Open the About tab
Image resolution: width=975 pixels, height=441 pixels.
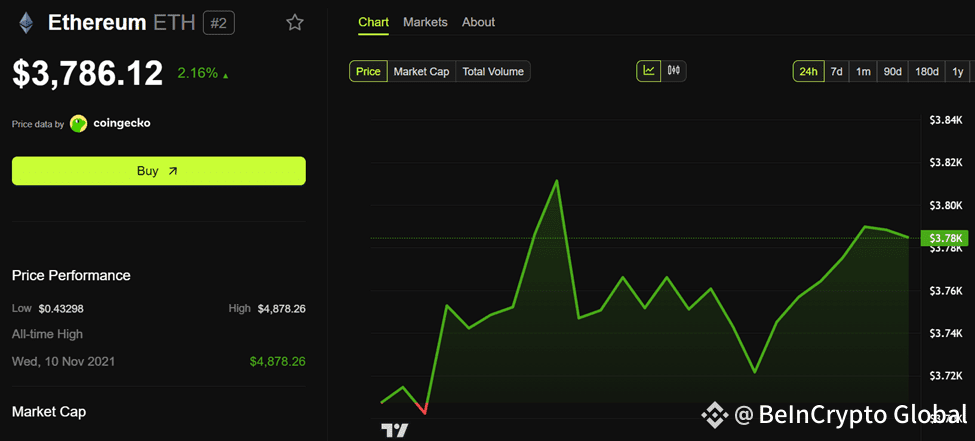click(478, 22)
